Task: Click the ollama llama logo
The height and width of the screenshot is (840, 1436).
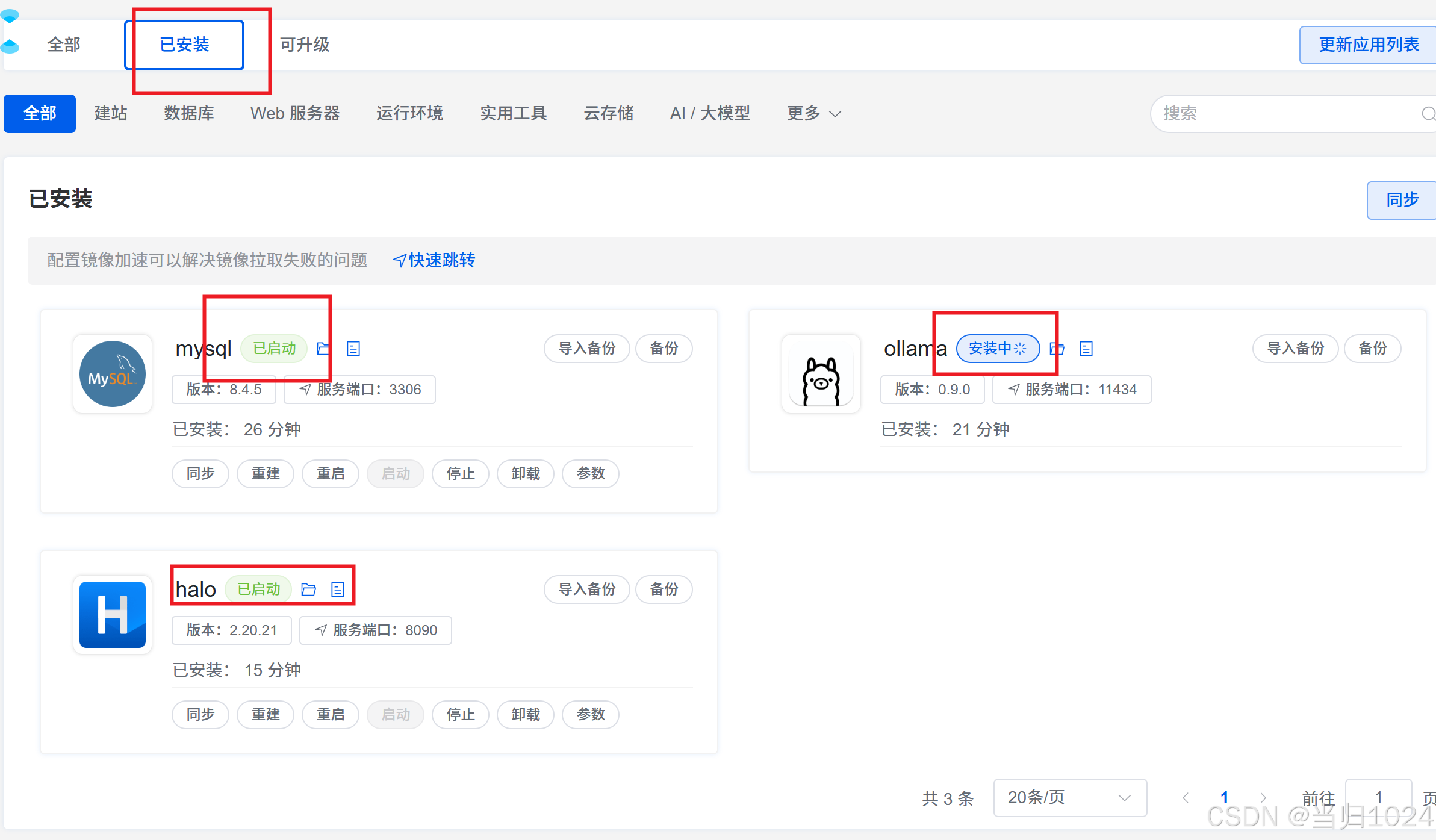Action: coord(821,374)
